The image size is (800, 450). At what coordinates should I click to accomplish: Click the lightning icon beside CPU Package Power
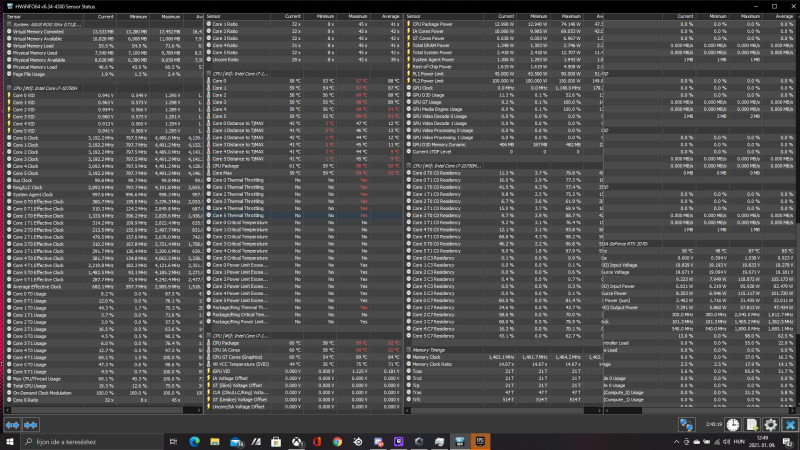409,24
